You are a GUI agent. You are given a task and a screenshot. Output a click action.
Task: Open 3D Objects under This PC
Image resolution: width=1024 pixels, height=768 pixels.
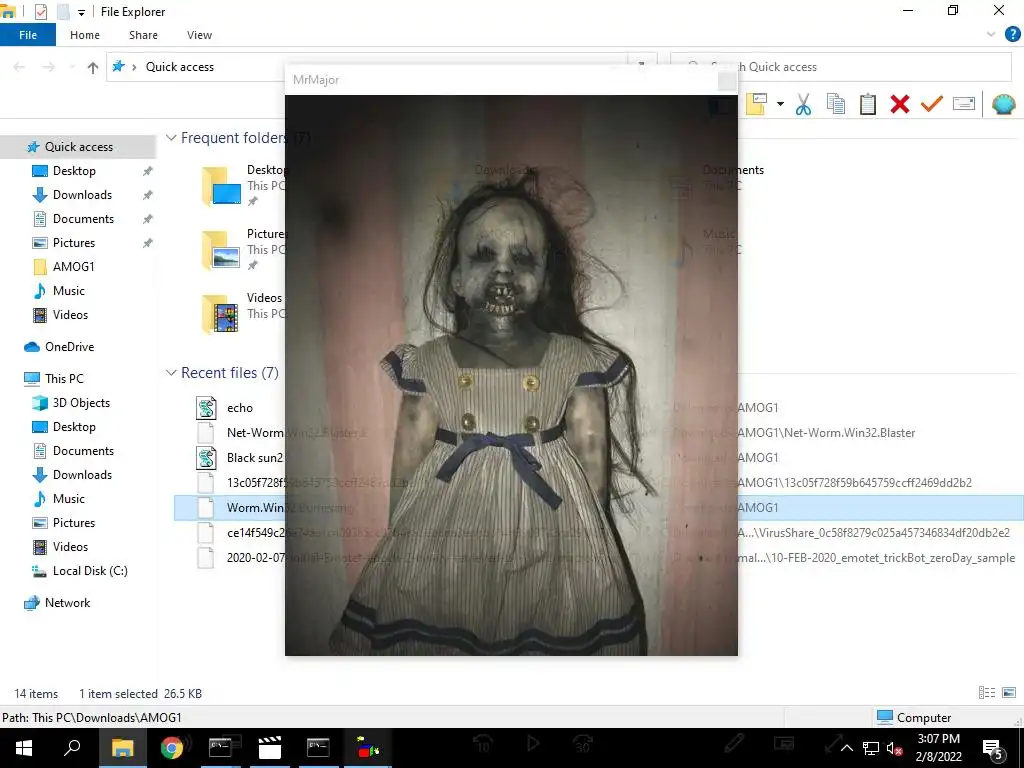coord(81,403)
